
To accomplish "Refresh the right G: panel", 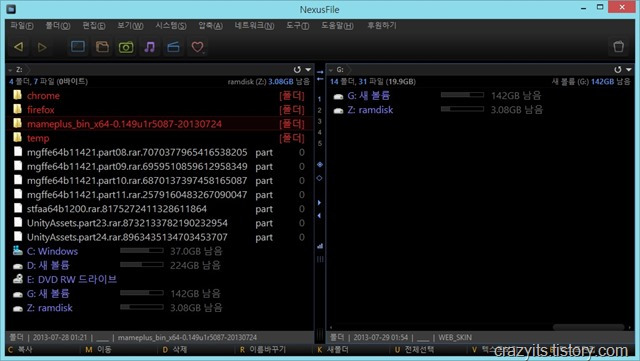I will [618, 69].
